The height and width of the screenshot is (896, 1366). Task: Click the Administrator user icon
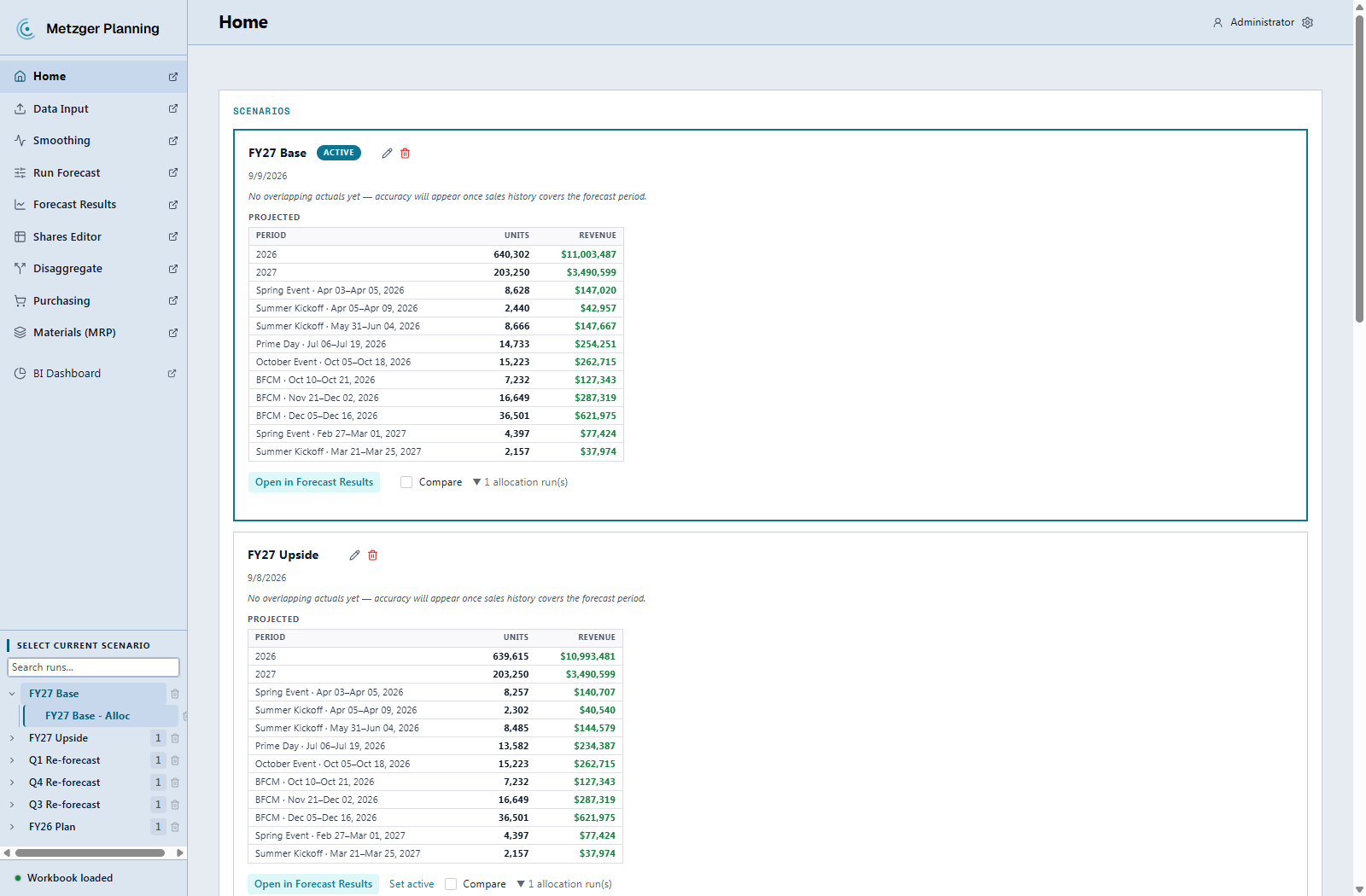pos(1218,22)
